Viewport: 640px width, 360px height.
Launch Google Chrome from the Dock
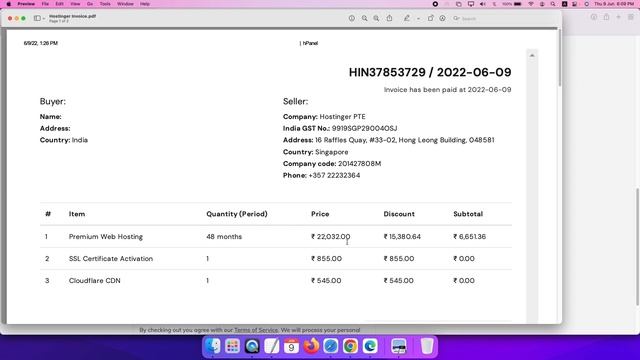coord(350,346)
